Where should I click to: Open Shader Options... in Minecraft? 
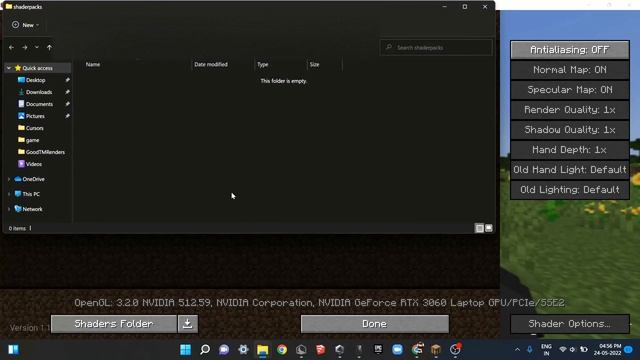[570, 324]
